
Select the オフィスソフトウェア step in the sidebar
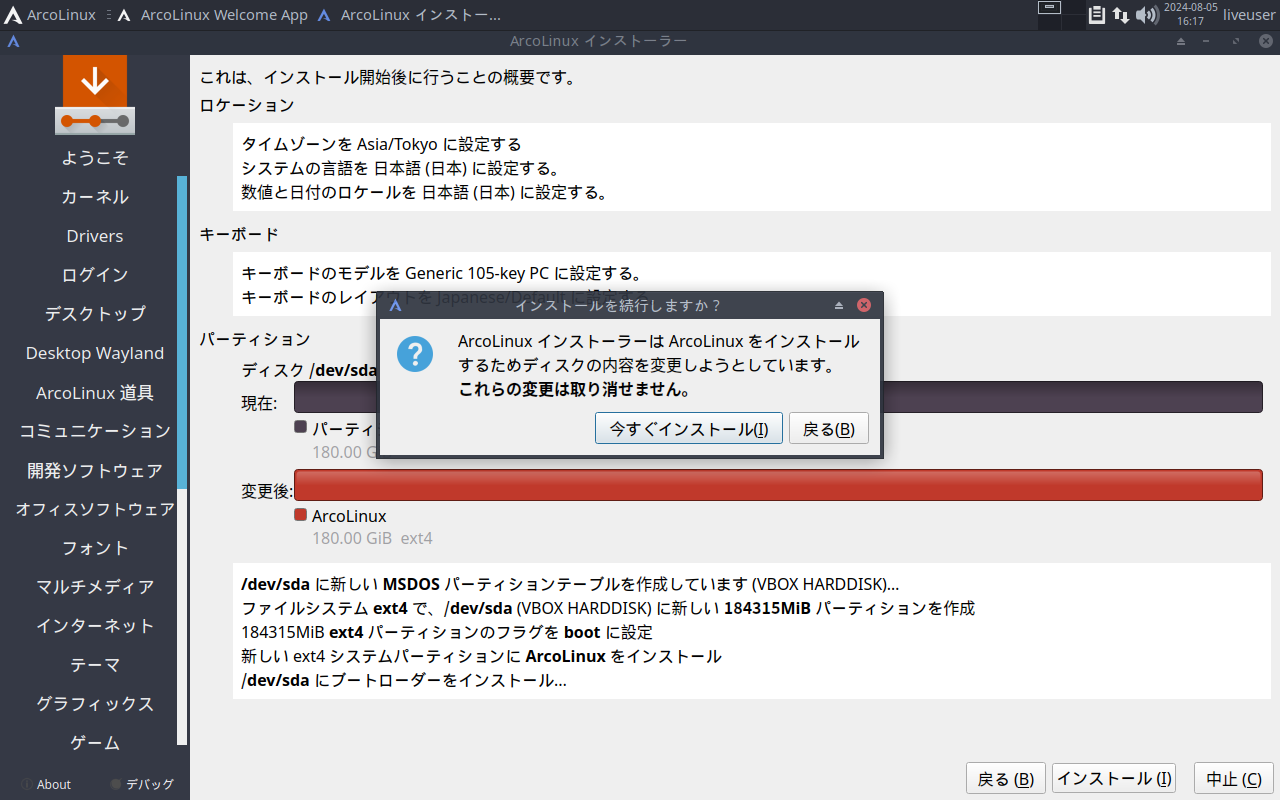[x=95, y=509]
